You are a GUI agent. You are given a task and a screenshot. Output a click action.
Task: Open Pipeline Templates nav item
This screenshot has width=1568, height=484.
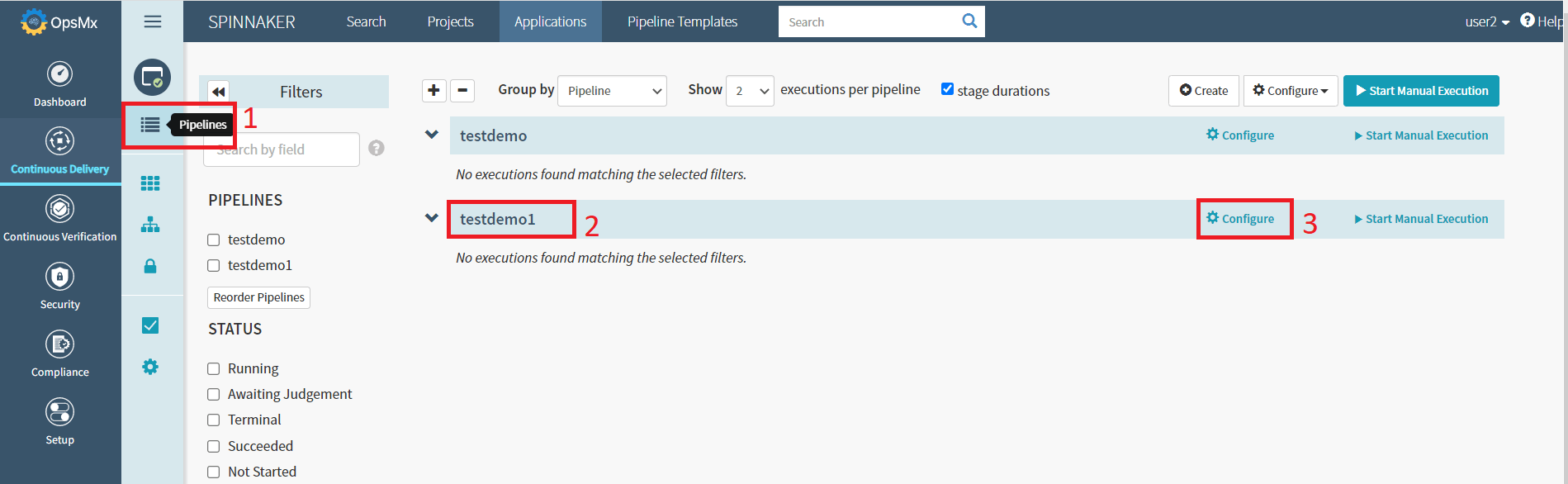click(x=682, y=21)
